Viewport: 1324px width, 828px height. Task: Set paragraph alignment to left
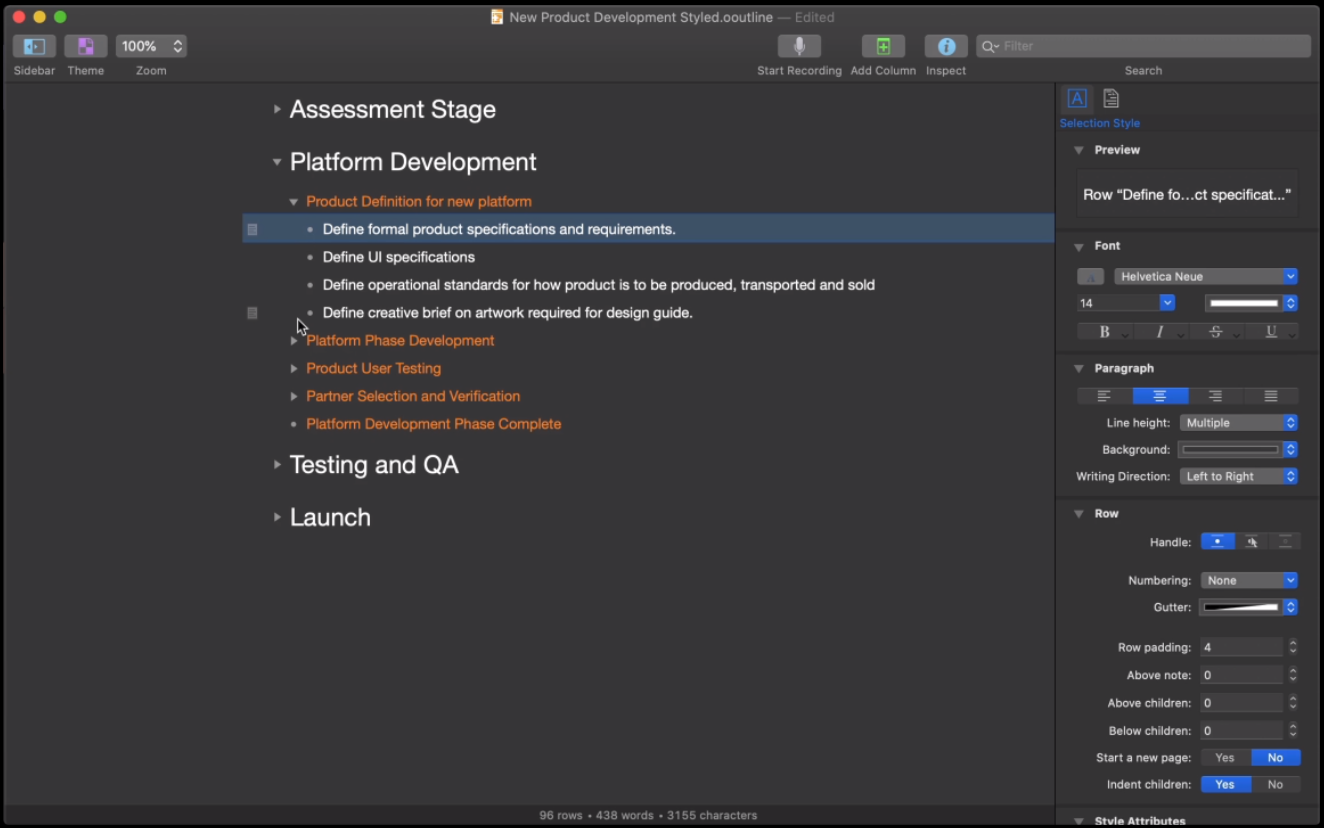(1105, 396)
